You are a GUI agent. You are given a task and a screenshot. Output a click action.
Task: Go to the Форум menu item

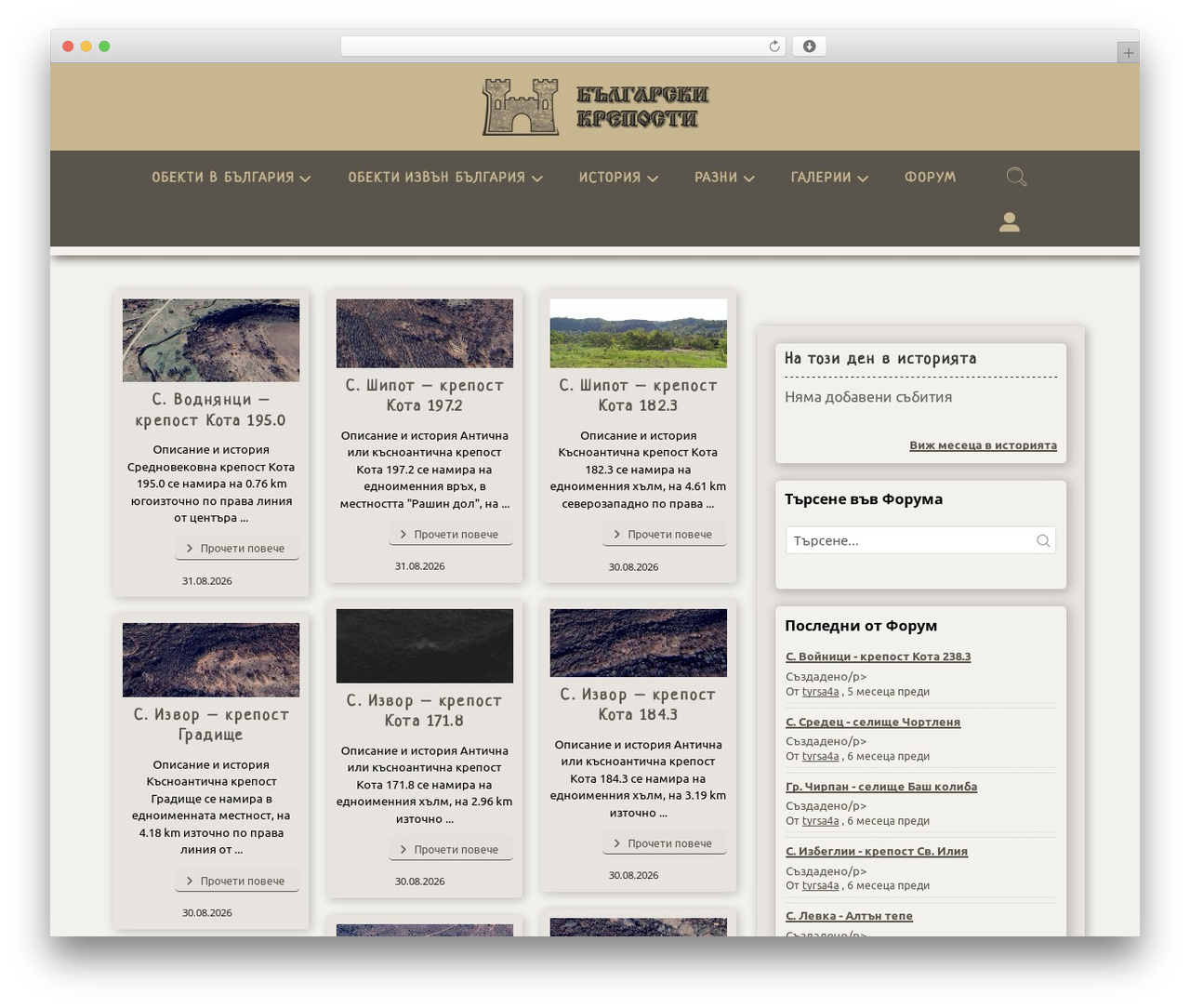pos(930,177)
